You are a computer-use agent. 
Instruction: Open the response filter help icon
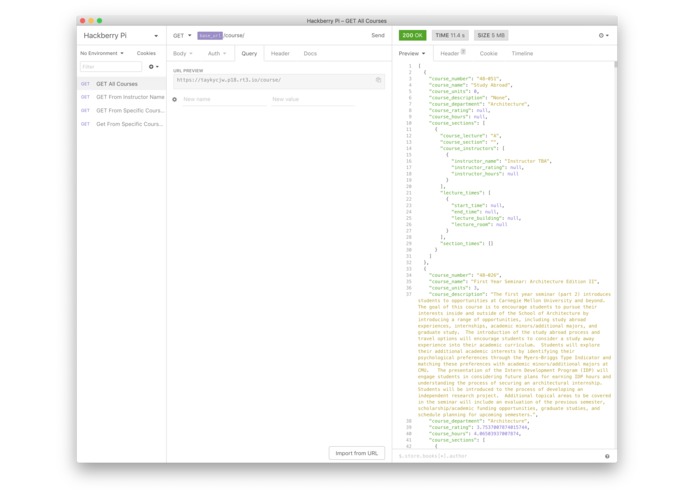click(607, 456)
